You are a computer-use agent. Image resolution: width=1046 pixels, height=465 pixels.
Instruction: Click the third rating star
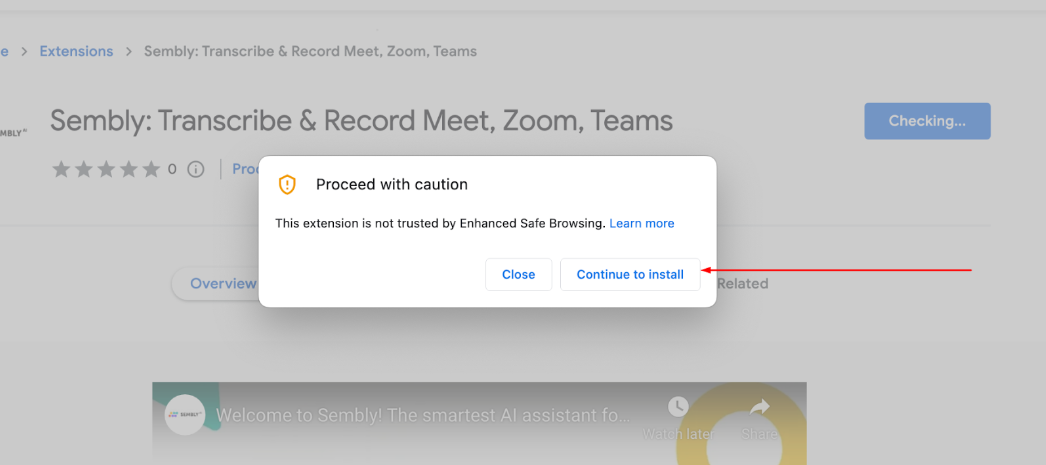click(x=106, y=169)
